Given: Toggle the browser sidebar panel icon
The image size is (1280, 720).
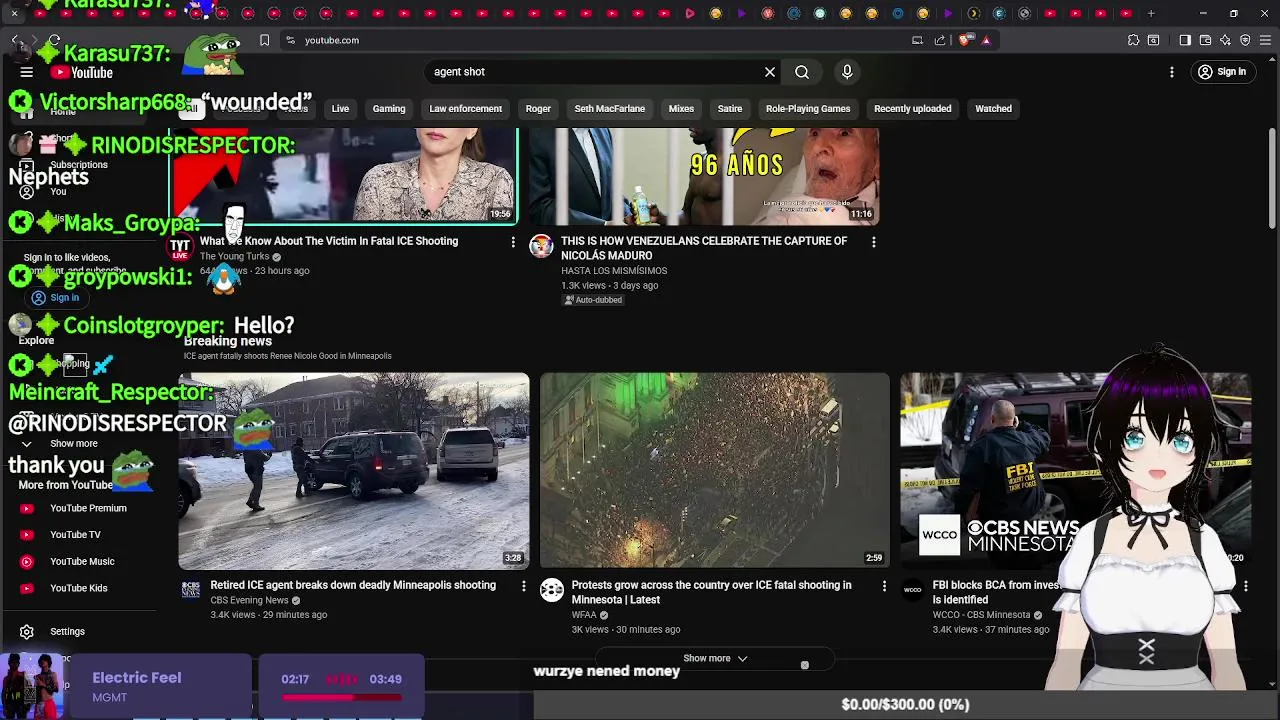Looking at the screenshot, I should (1185, 40).
